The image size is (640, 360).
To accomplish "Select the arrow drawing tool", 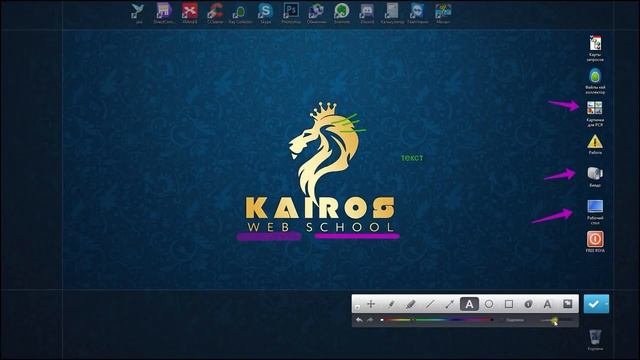I will click(x=449, y=304).
